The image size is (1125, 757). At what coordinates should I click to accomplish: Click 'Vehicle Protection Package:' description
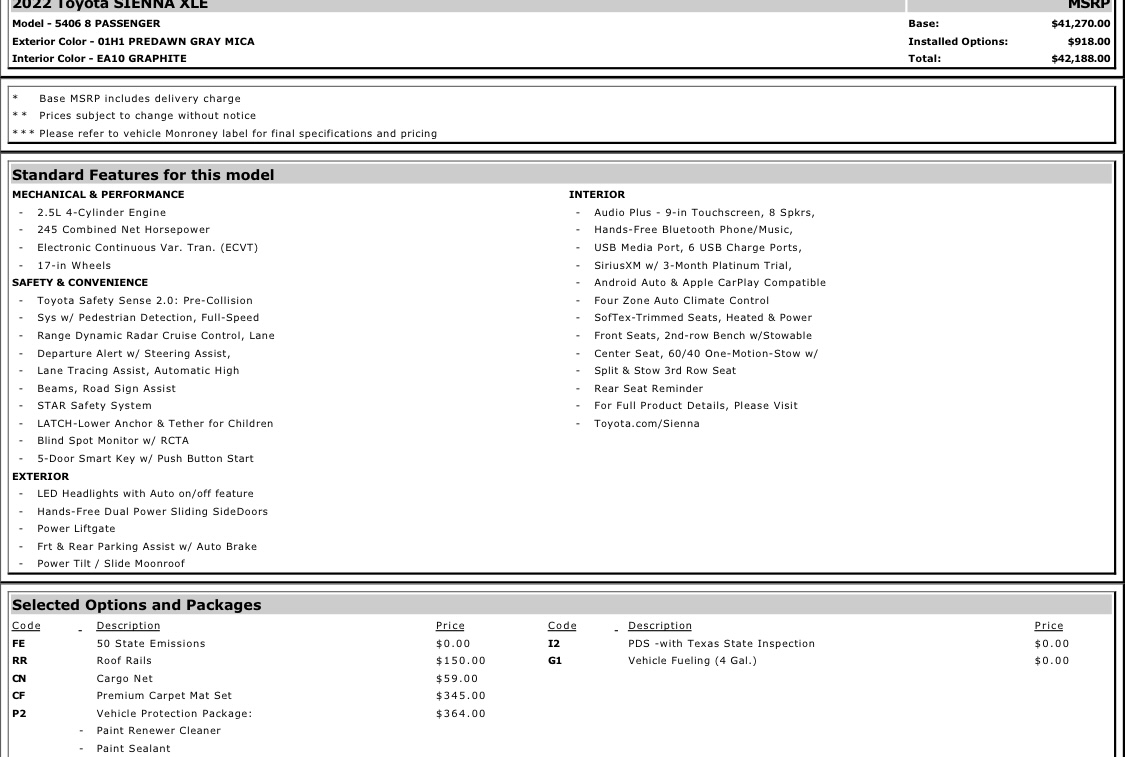pos(174,714)
